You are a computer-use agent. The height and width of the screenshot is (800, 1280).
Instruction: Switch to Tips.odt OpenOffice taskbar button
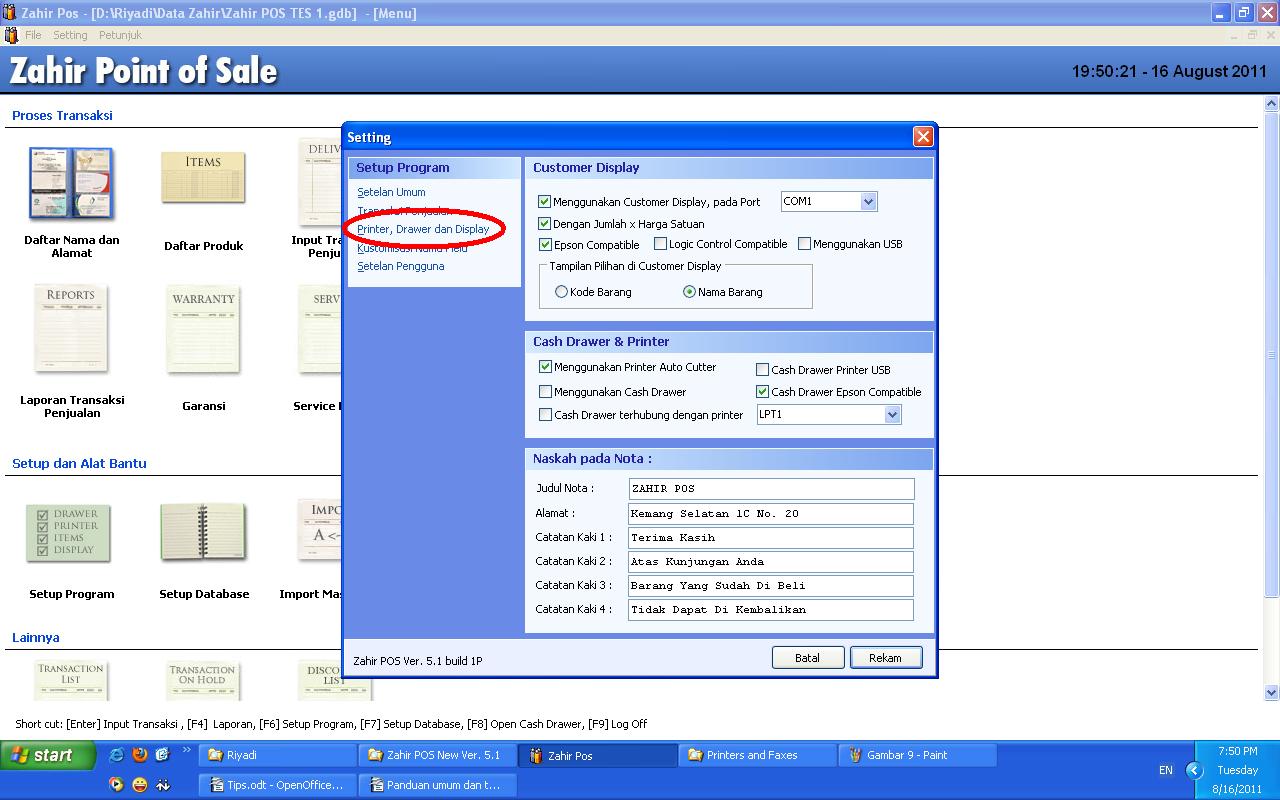pos(278,785)
